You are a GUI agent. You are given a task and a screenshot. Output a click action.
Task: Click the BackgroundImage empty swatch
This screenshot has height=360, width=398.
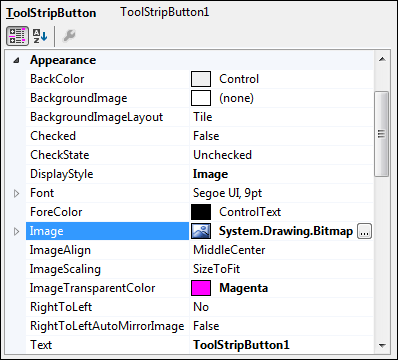pyautogui.click(x=201, y=98)
